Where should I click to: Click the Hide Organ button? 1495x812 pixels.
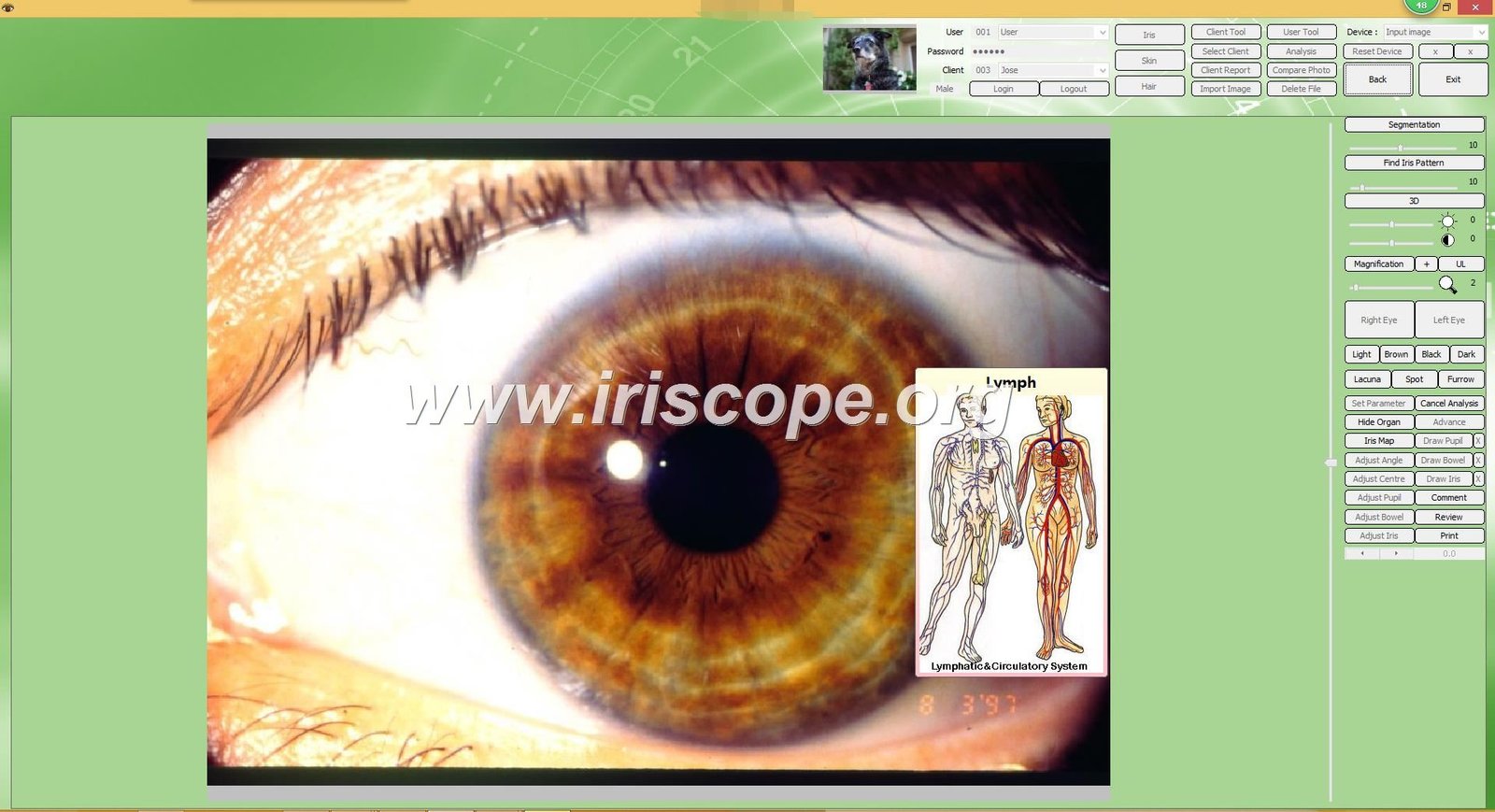[1379, 422]
